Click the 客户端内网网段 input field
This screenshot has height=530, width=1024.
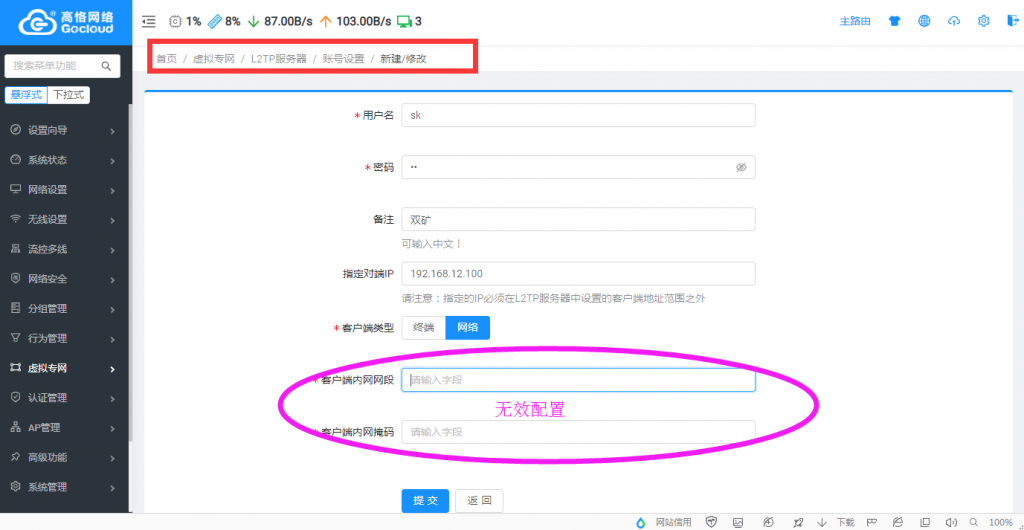pyautogui.click(x=578, y=380)
